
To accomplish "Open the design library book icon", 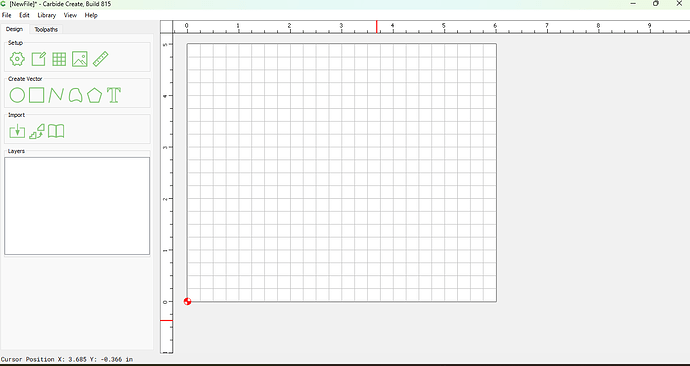I will point(56,131).
